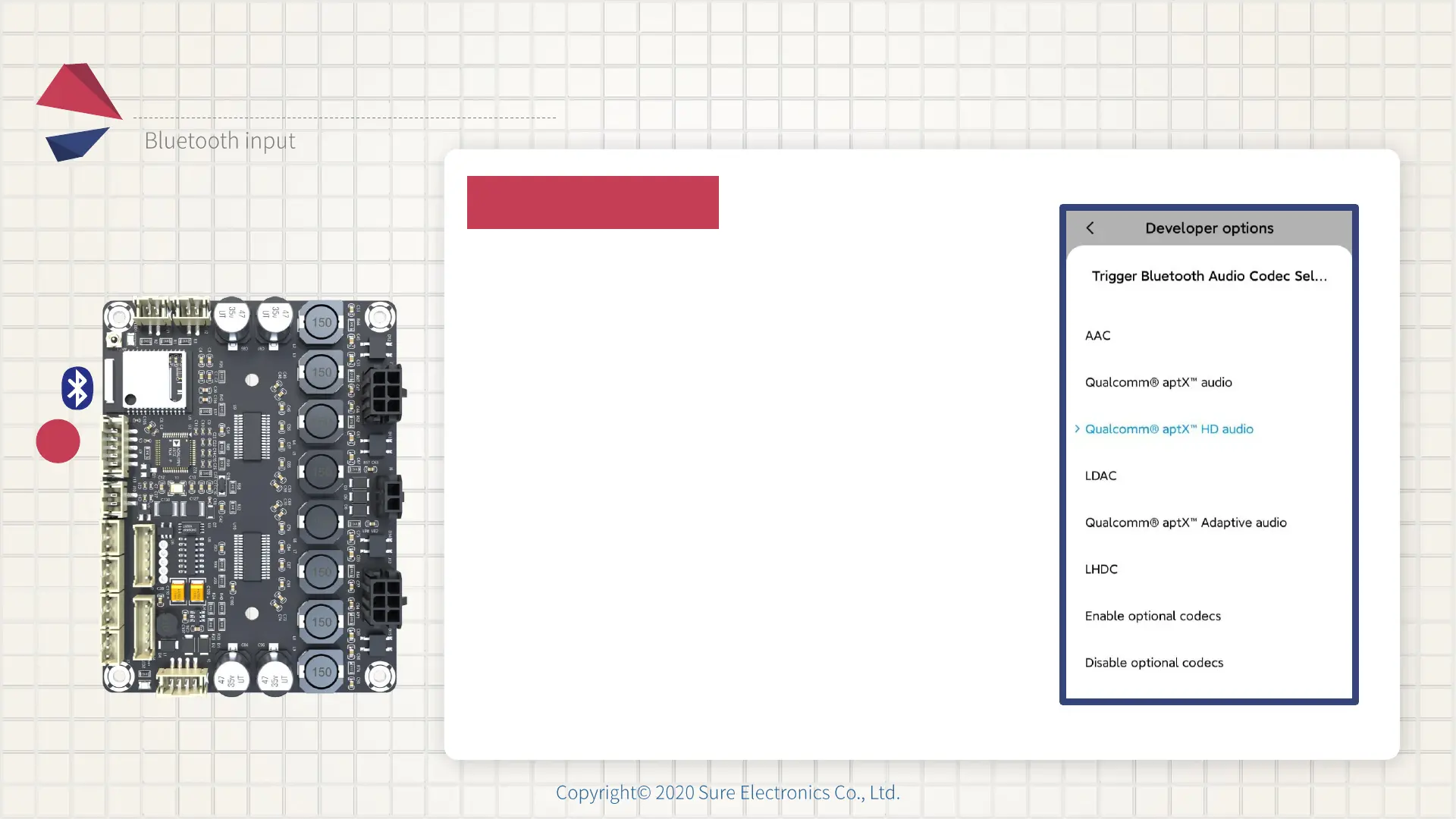Image resolution: width=1456 pixels, height=819 pixels.
Task: Click the Bluetooth logo icon
Action: pyautogui.click(x=77, y=388)
